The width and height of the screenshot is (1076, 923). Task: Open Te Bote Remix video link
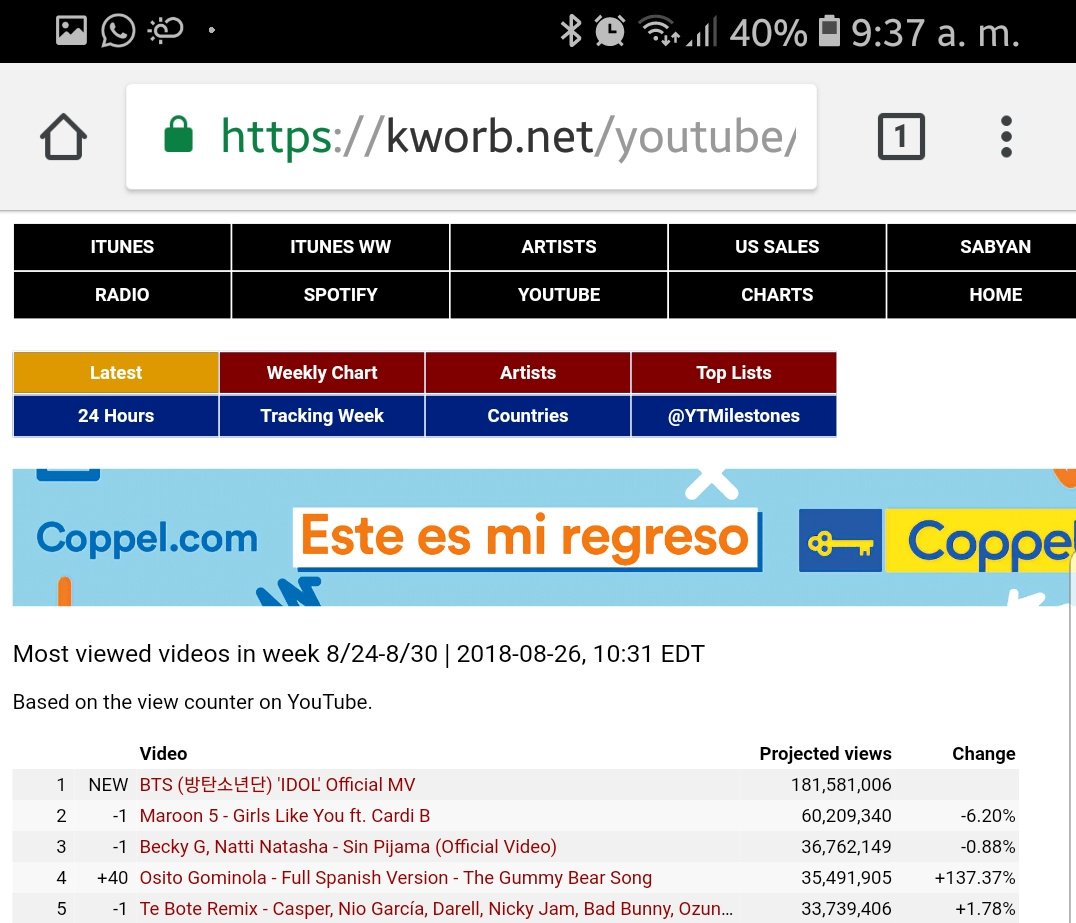coord(436,909)
